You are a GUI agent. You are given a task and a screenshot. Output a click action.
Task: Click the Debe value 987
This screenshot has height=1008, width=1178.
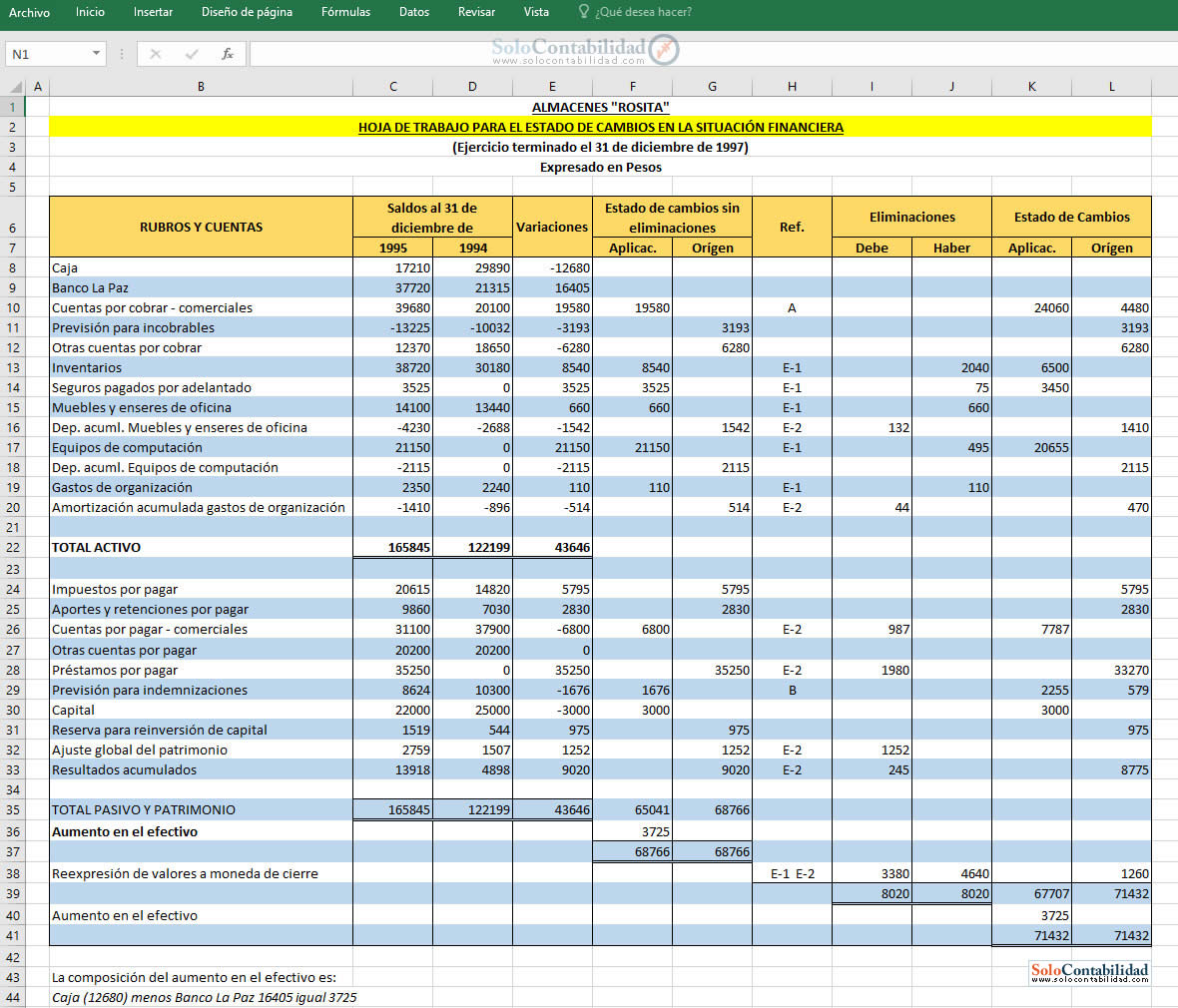point(873,630)
